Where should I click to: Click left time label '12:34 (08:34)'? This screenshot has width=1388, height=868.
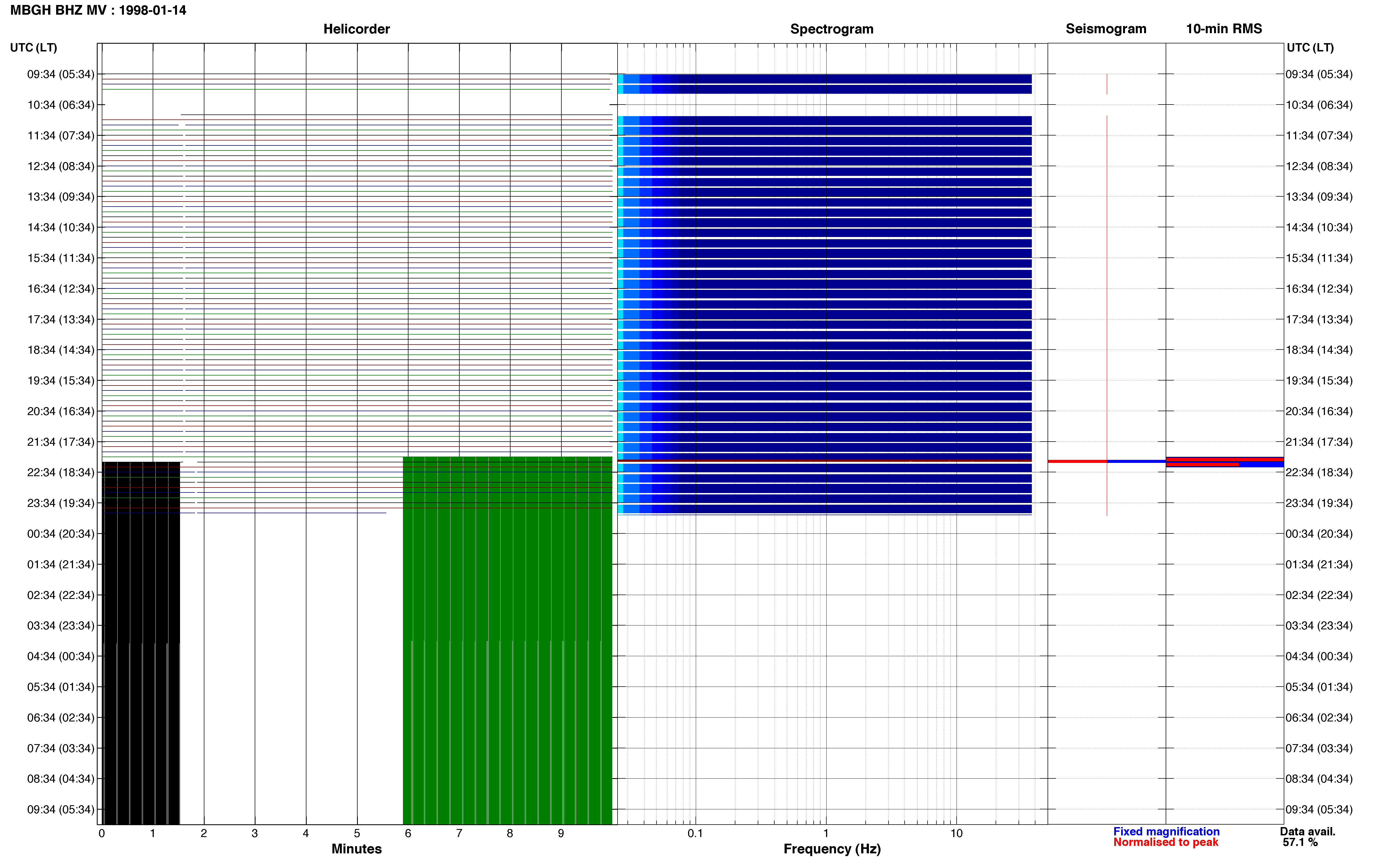(61, 166)
